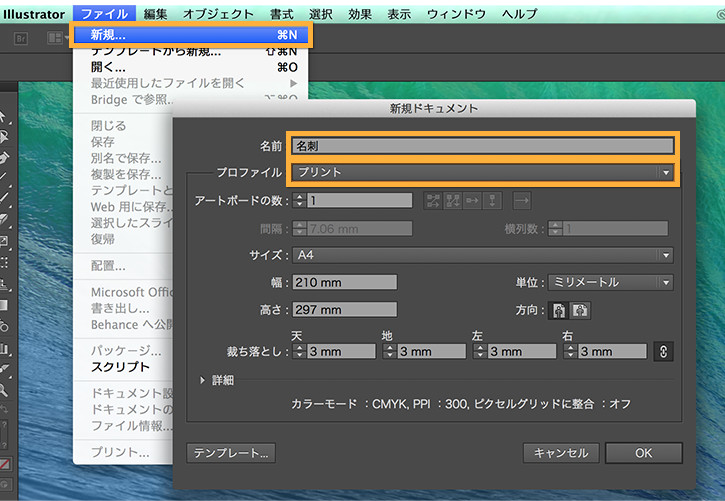Select grid by column artboard layout icon
725x501 pixels.
[453, 201]
